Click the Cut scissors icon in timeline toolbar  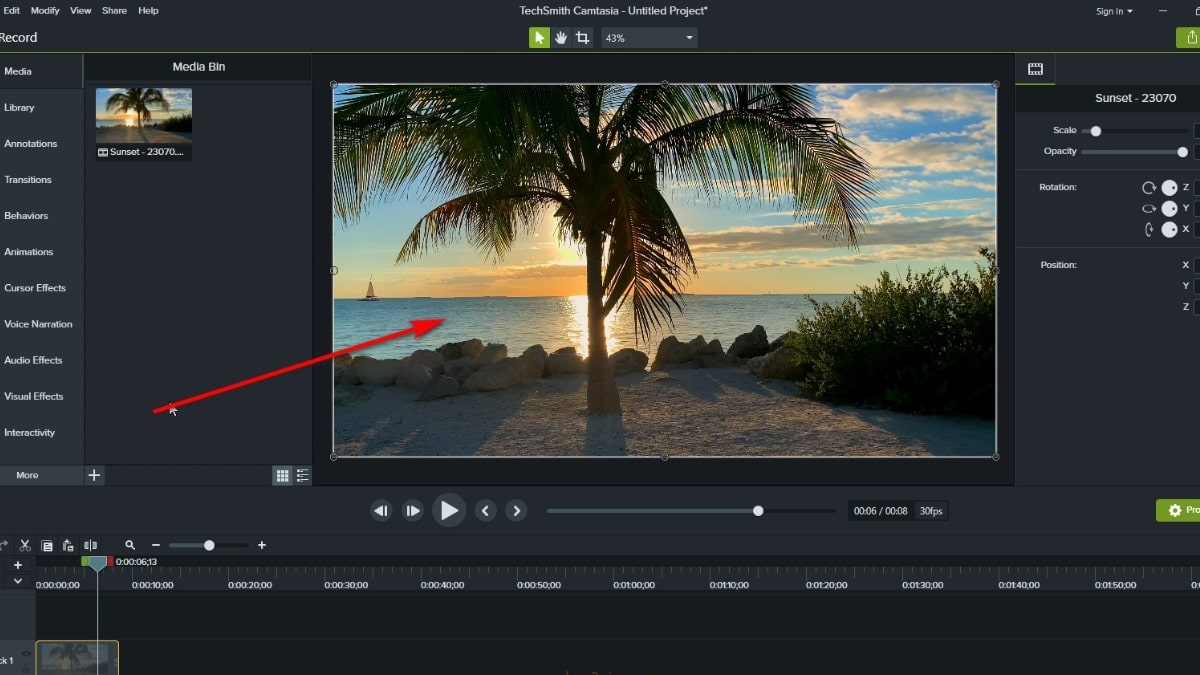click(x=25, y=545)
